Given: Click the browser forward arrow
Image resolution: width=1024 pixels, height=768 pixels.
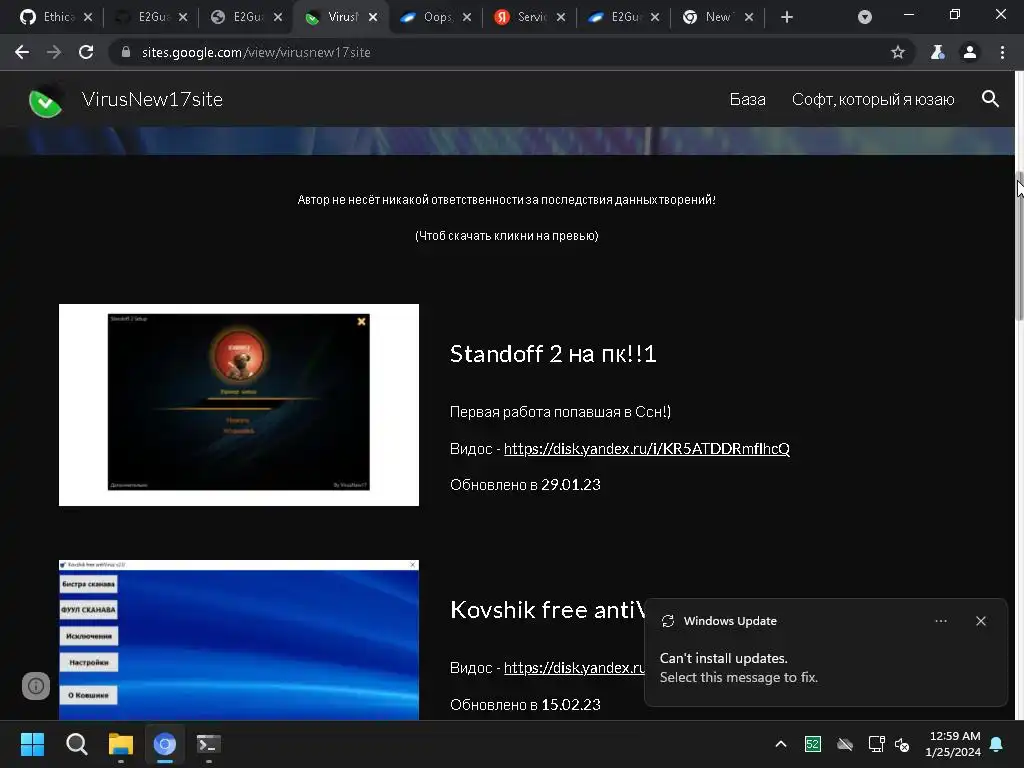Looking at the screenshot, I should pyautogui.click(x=54, y=52).
